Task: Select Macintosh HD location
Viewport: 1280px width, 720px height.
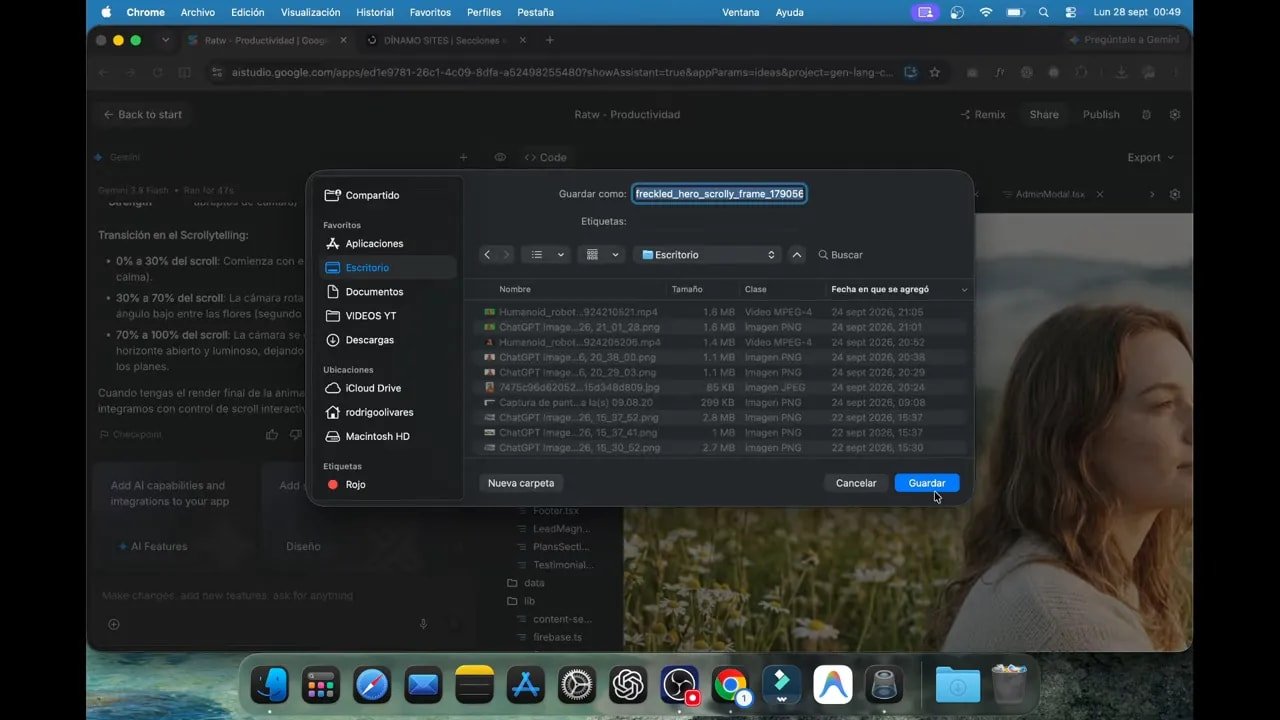Action: click(378, 436)
